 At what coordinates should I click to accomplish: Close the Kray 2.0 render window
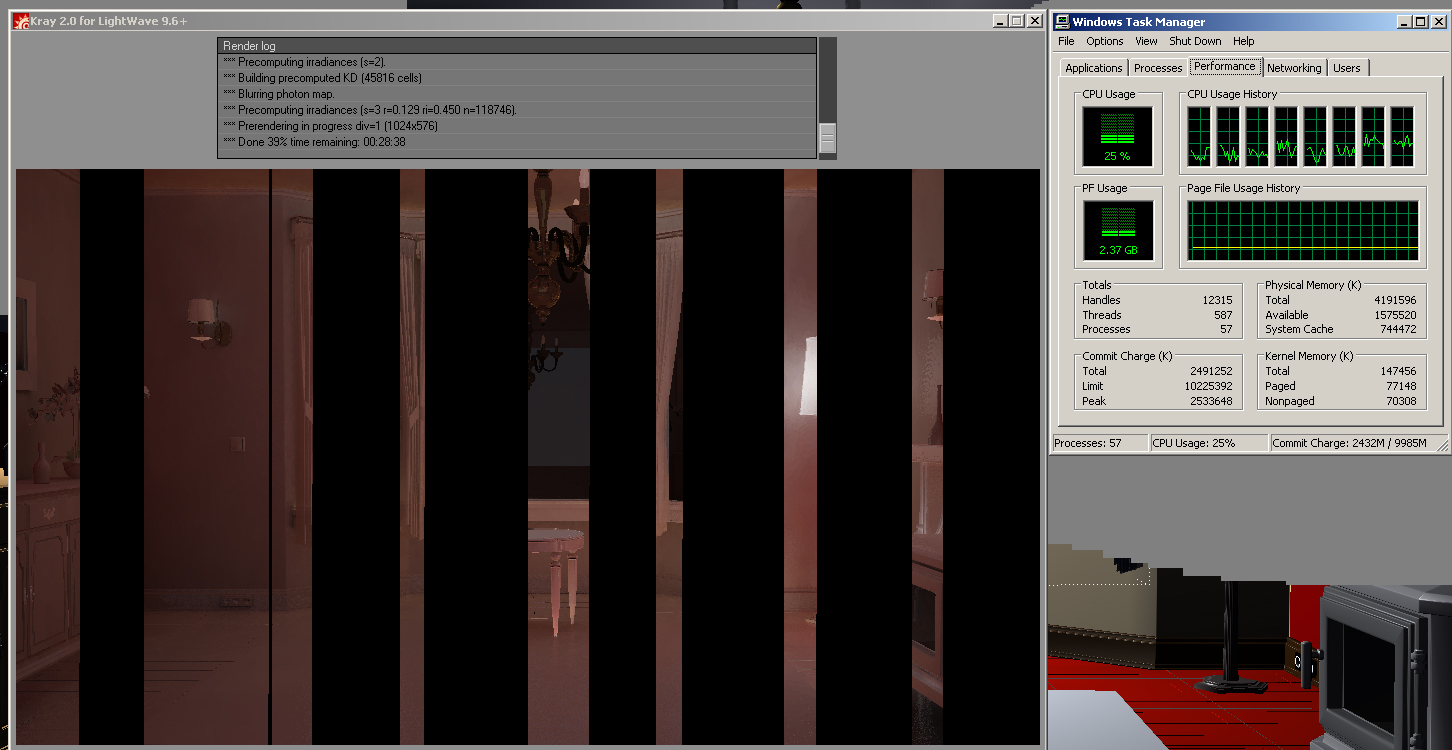[x=1033, y=21]
